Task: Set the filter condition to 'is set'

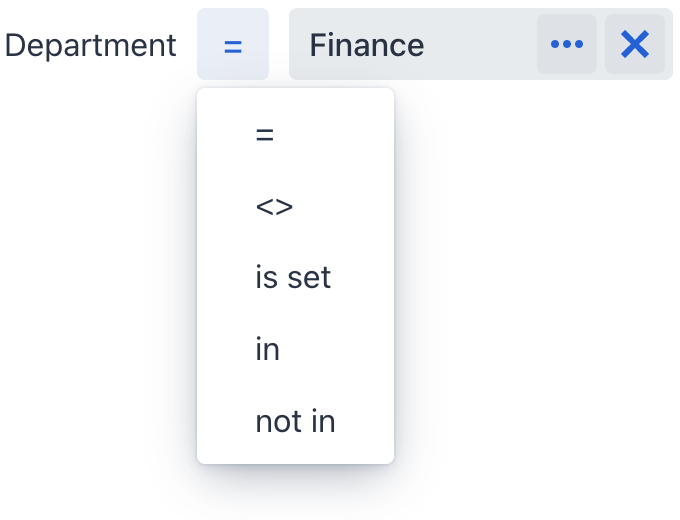Action: pos(293,278)
